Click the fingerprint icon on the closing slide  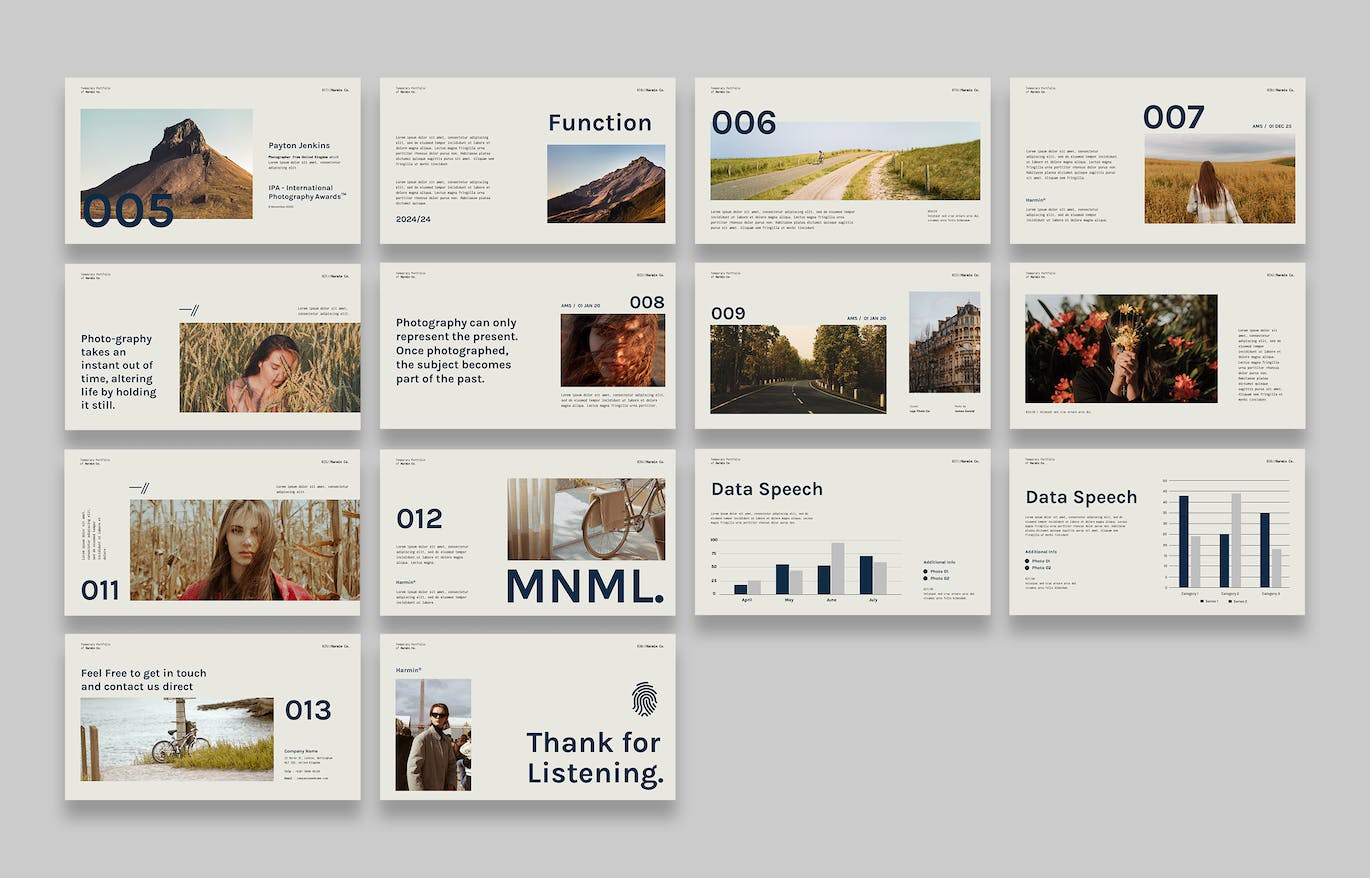click(643, 698)
